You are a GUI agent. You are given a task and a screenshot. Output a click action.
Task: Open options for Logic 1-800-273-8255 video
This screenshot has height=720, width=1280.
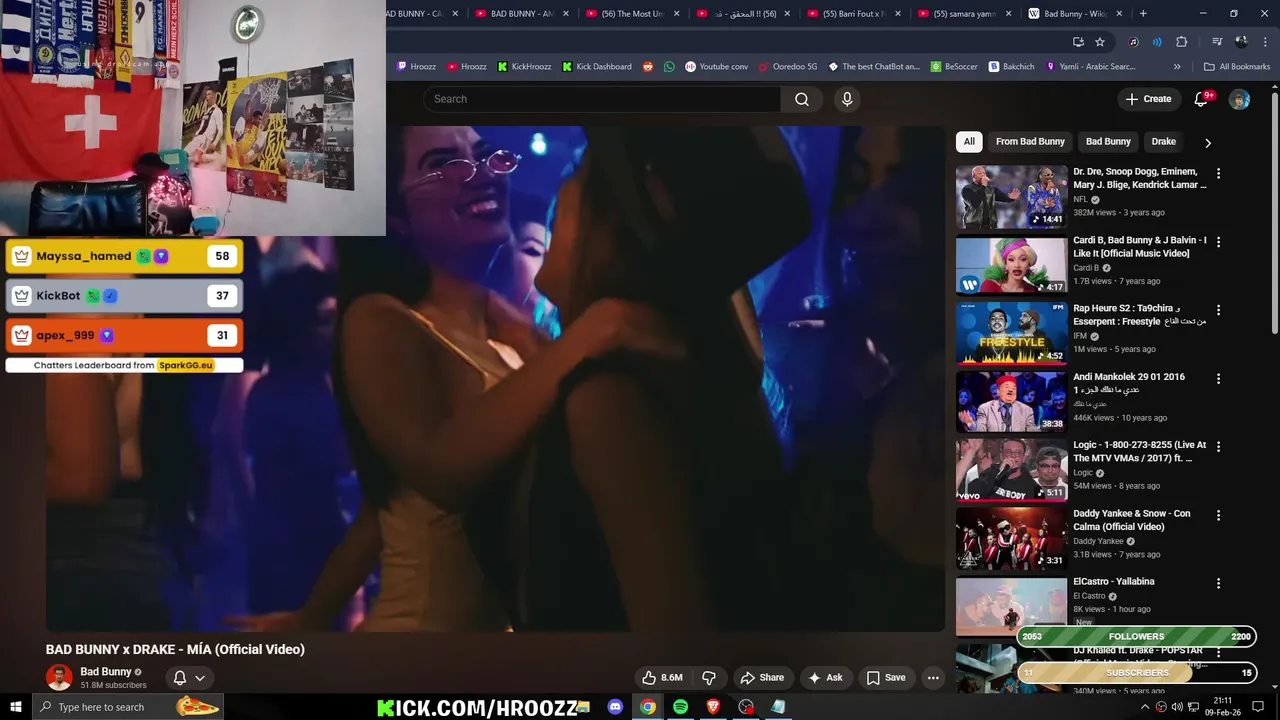(1218, 446)
